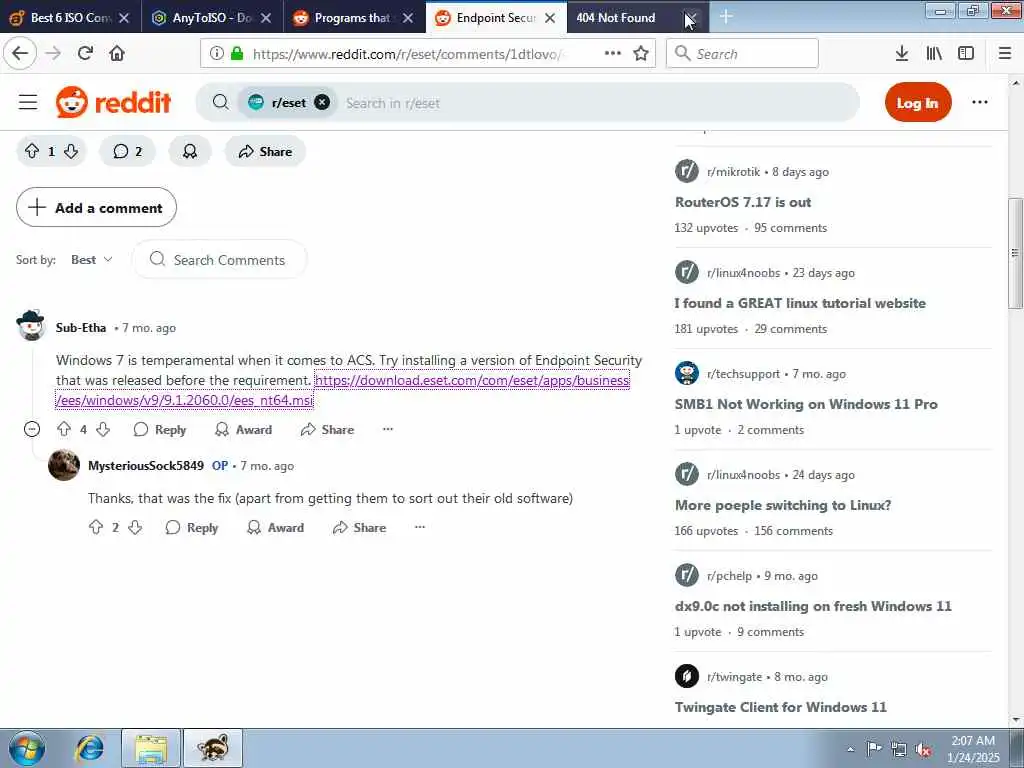The width and height of the screenshot is (1024, 768).
Task: Open Windows Explorer folder on taskbar
Action: pos(151,748)
